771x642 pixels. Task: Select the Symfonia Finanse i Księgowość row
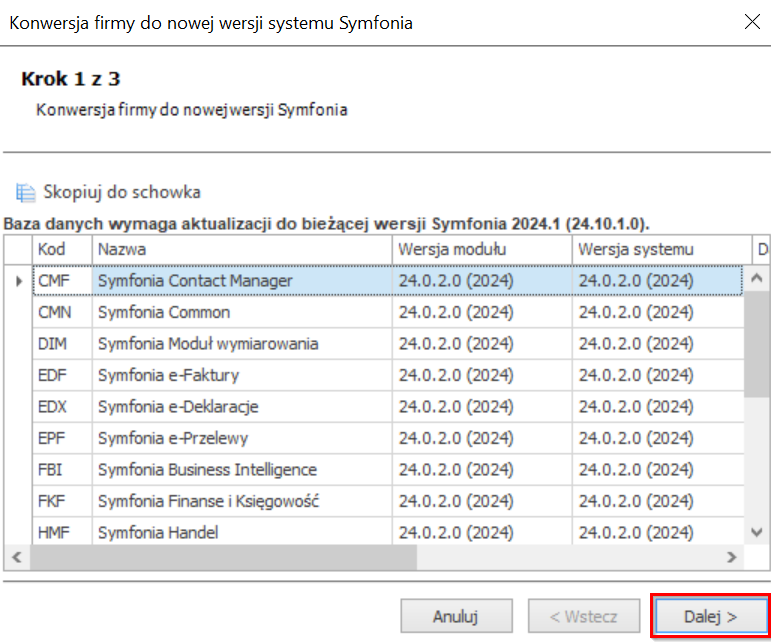[388, 501]
